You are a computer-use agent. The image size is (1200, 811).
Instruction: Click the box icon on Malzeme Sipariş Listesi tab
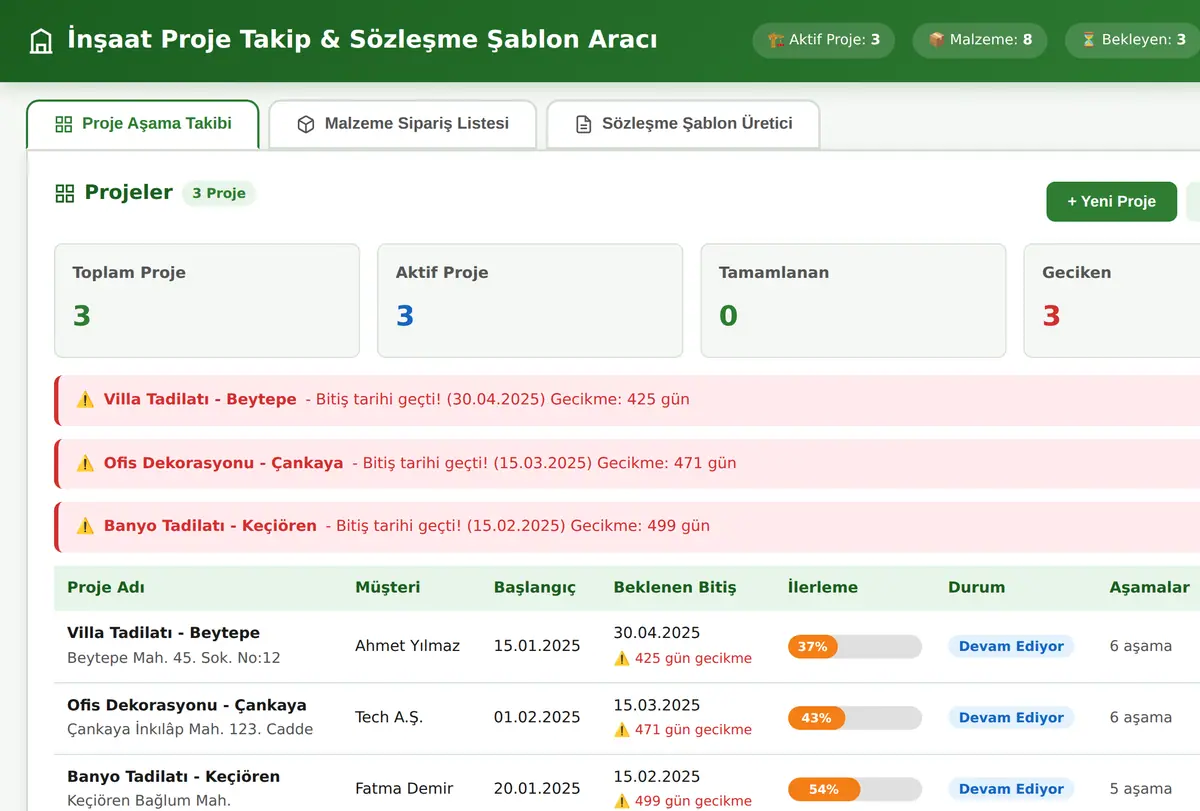pos(306,124)
